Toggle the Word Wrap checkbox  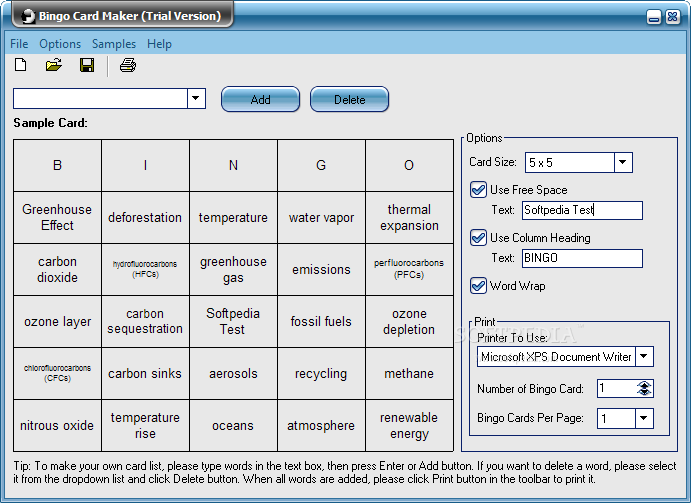478,286
